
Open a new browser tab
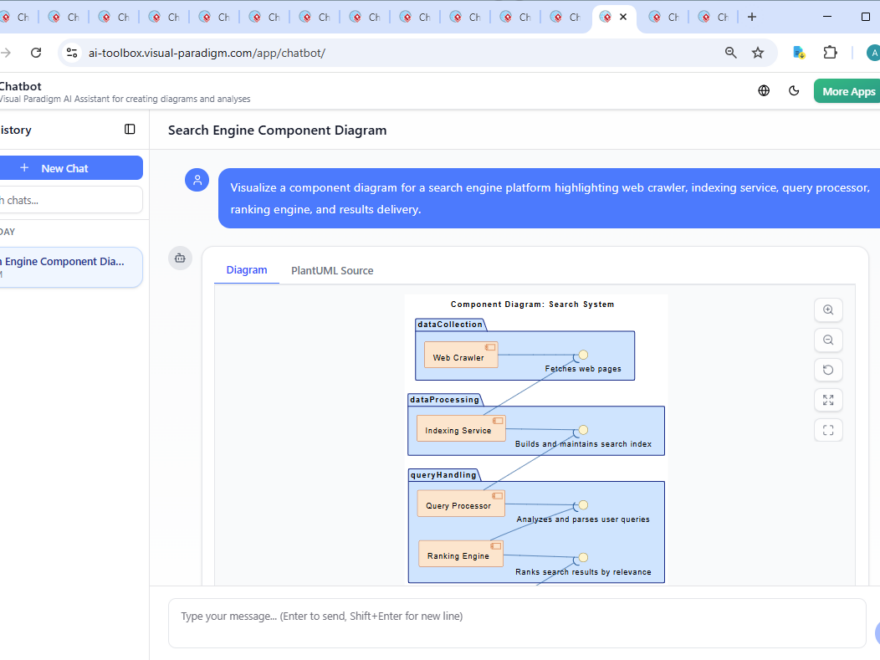(x=752, y=17)
